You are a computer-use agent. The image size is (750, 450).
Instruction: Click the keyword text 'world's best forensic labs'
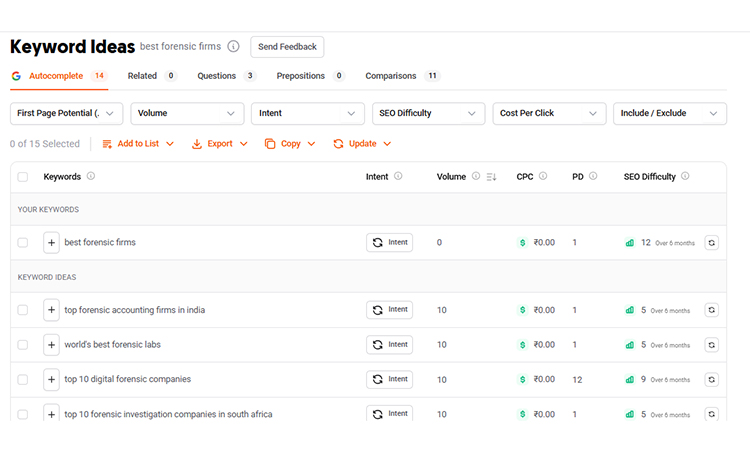112,344
